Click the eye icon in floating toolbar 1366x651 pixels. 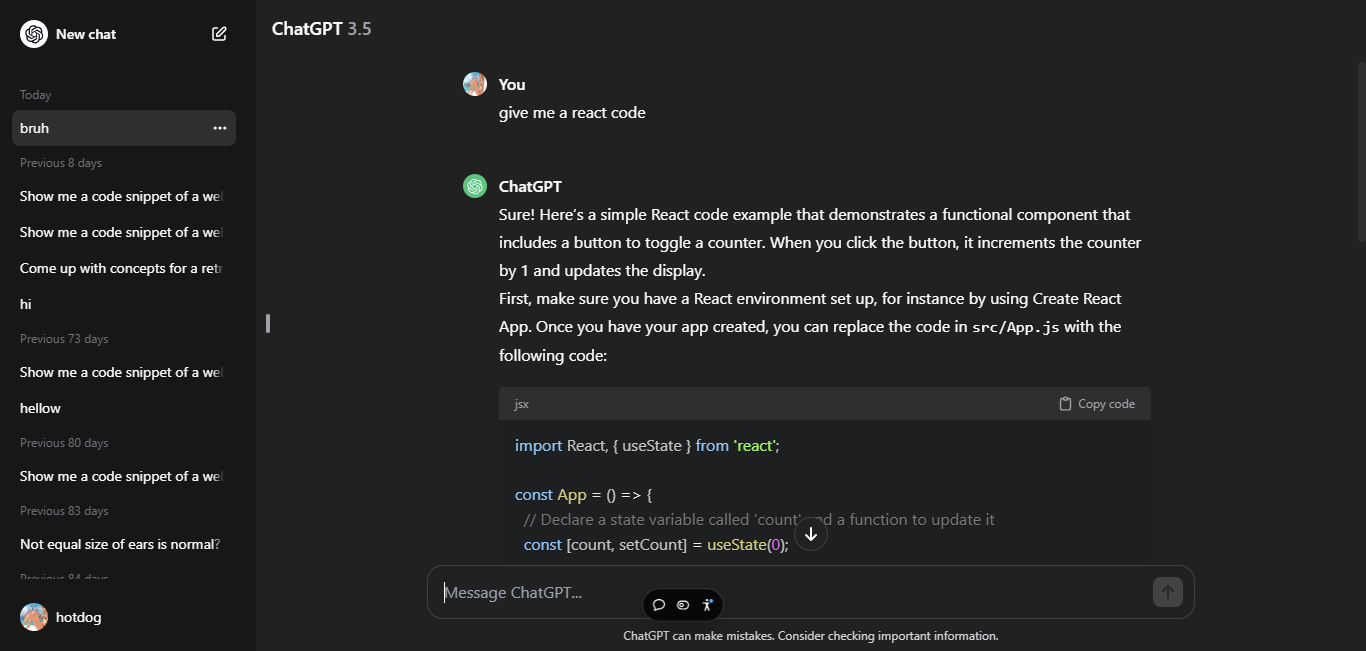(683, 605)
